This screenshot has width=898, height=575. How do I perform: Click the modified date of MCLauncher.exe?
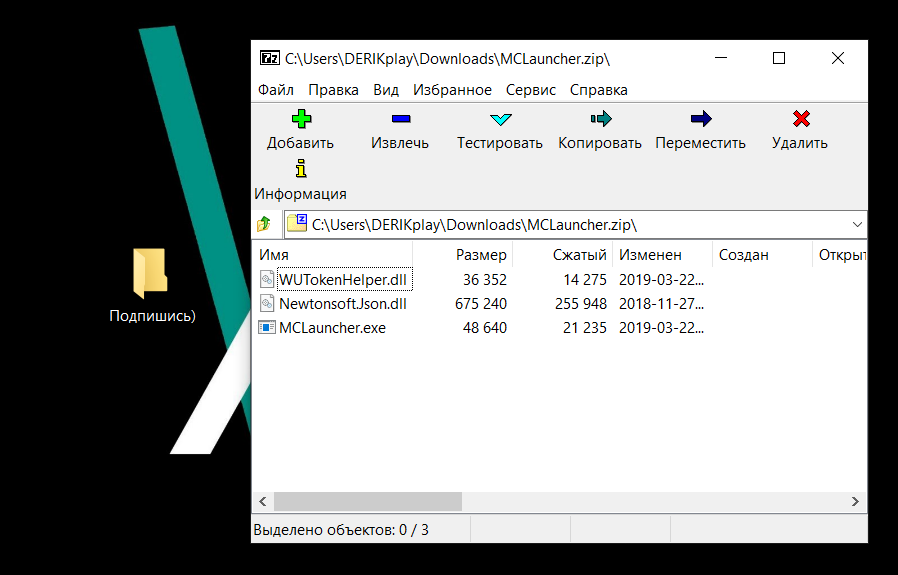661,328
